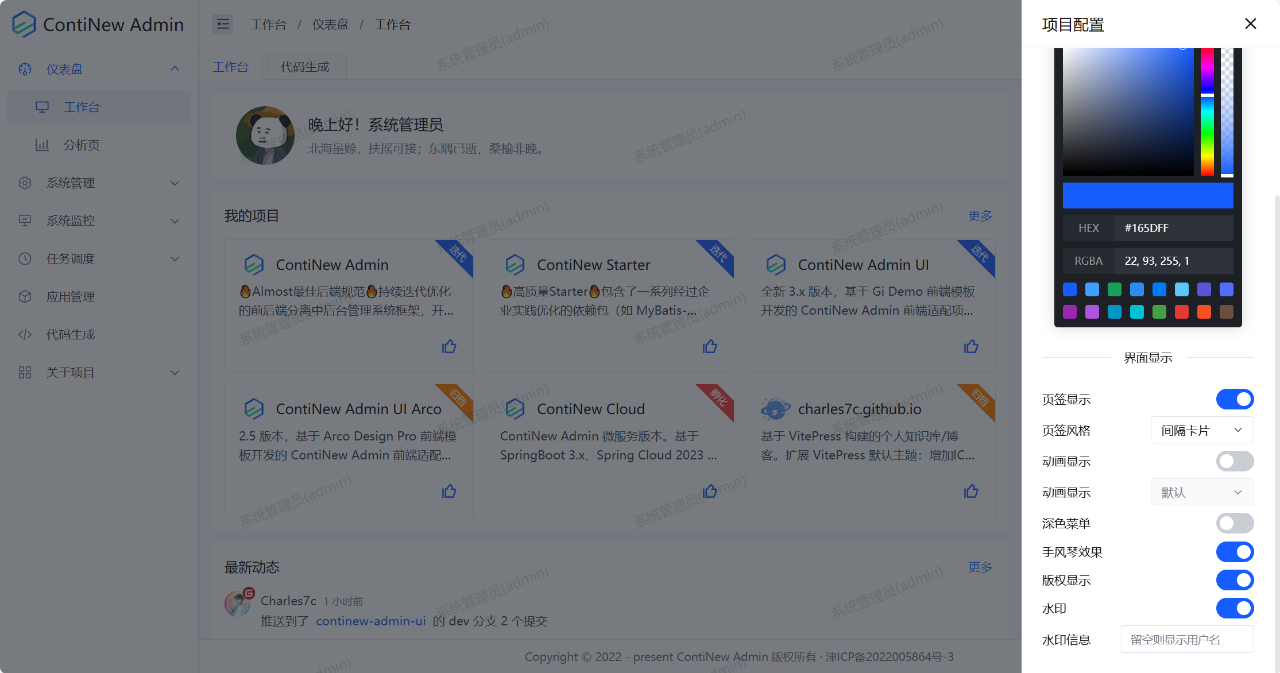Image resolution: width=1280 pixels, height=673 pixels.
Task: Click the clock icon beside 任务调度
Action: pyautogui.click(x=25, y=259)
